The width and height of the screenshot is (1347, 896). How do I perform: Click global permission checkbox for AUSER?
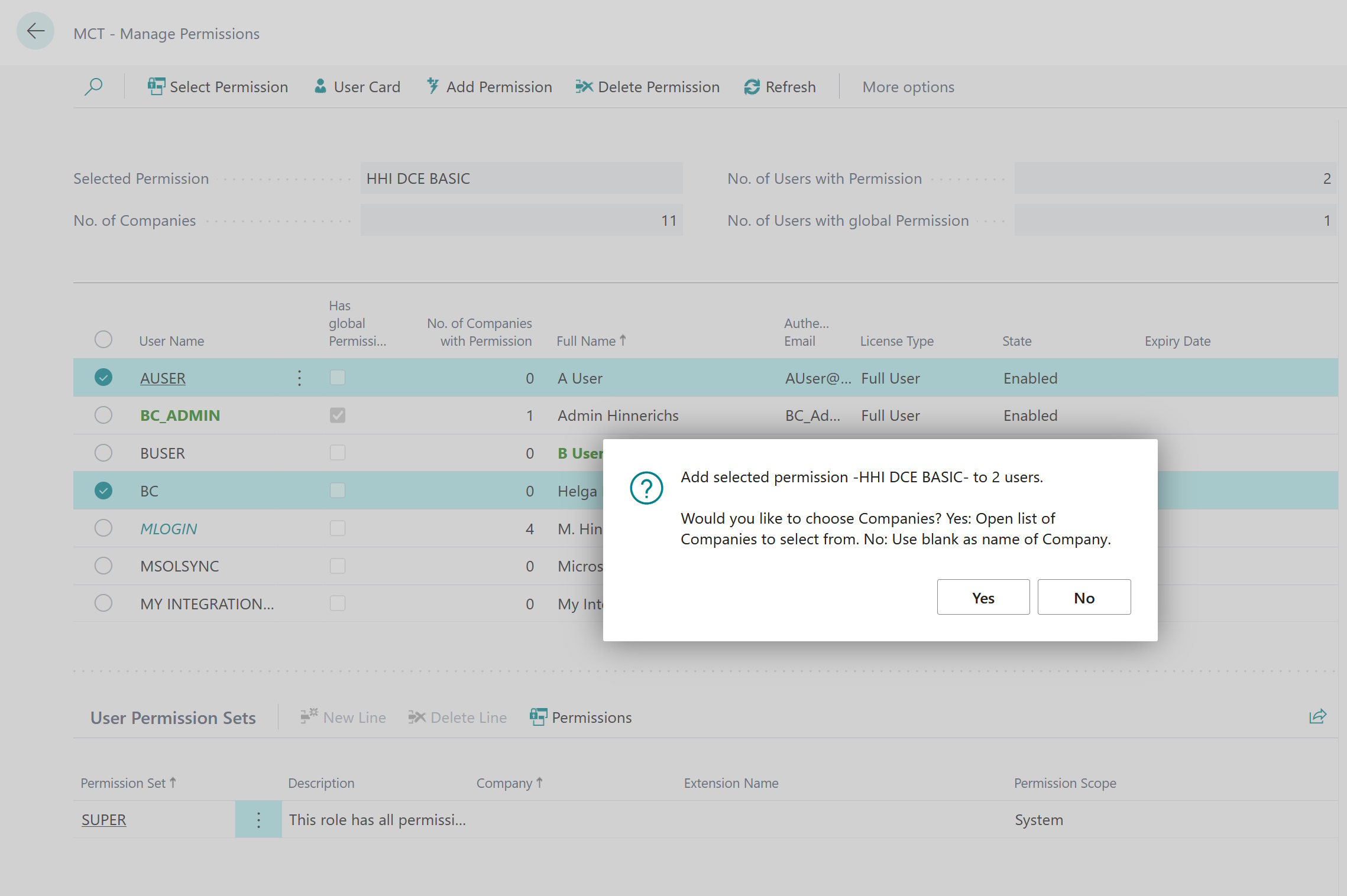click(x=338, y=377)
